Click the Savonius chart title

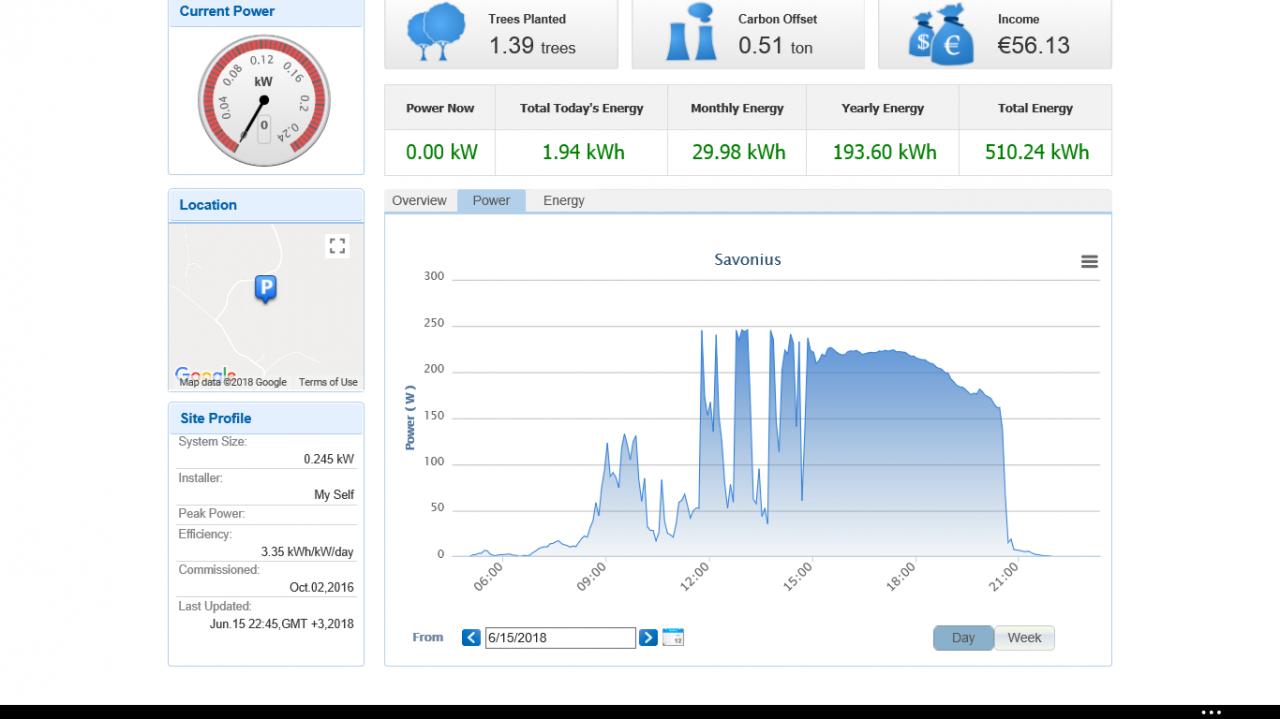click(748, 260)
